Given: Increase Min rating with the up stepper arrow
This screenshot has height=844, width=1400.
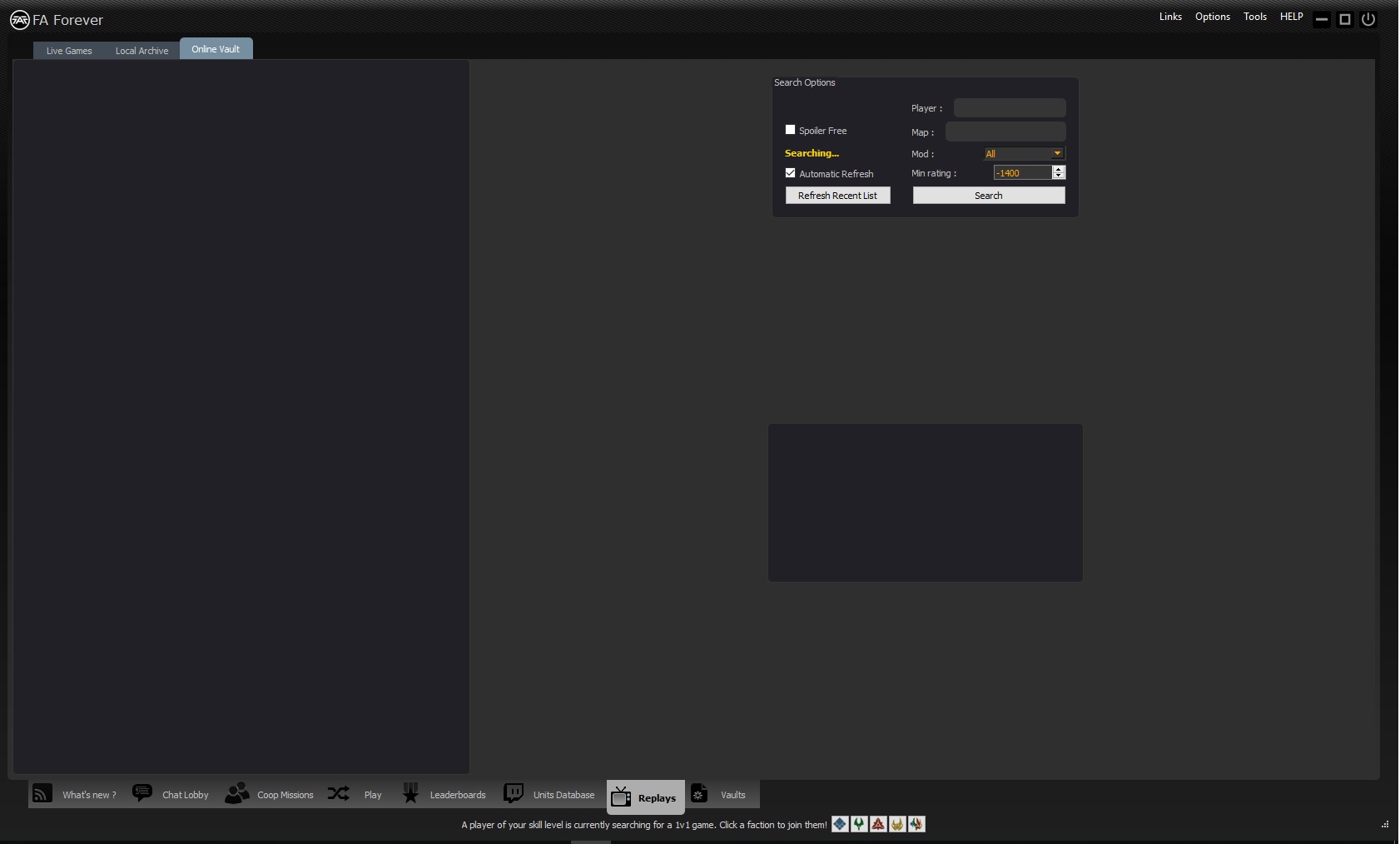Looking at the screenshot, I should [1059, 169].
